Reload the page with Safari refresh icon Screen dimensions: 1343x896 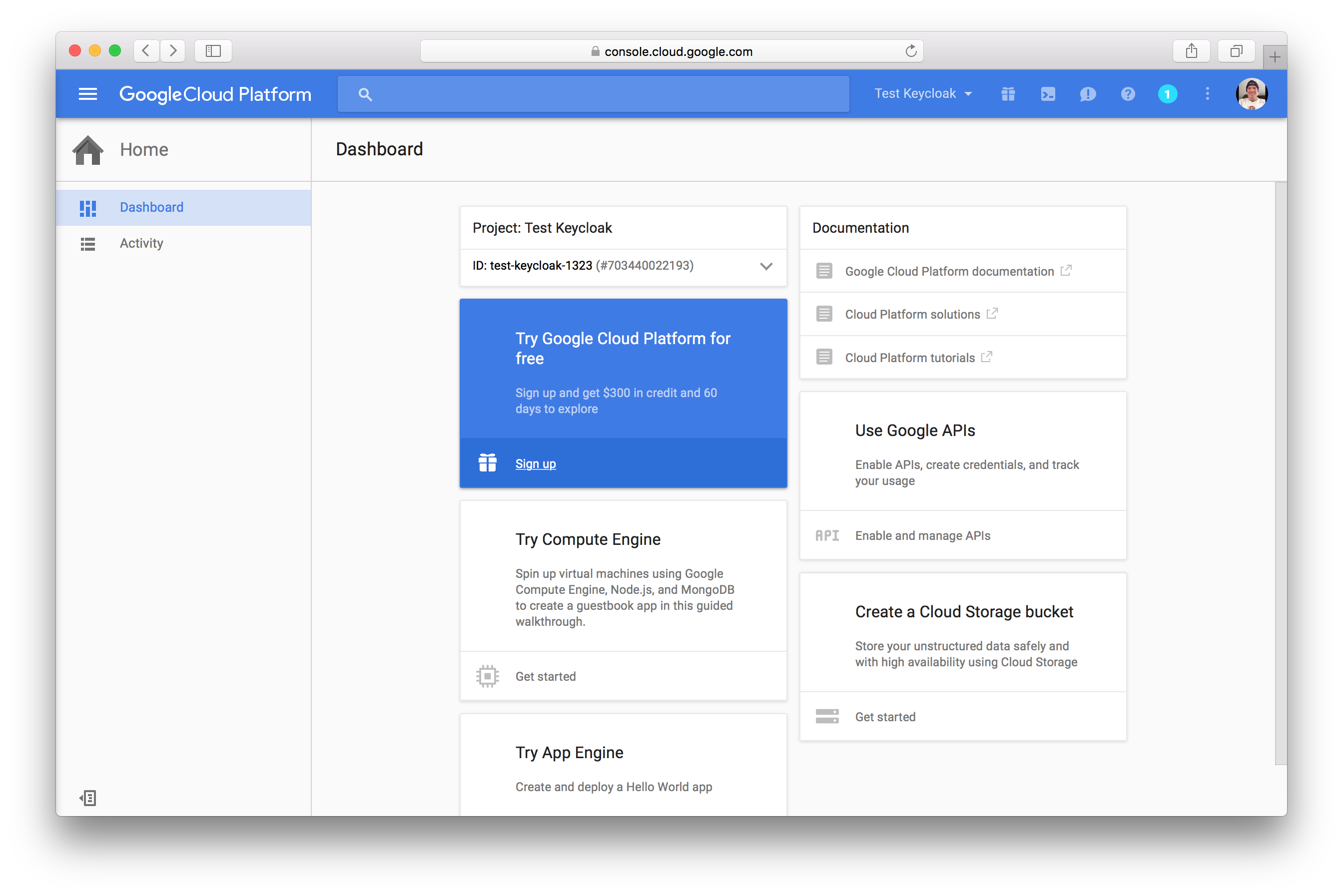coord(911,51)
